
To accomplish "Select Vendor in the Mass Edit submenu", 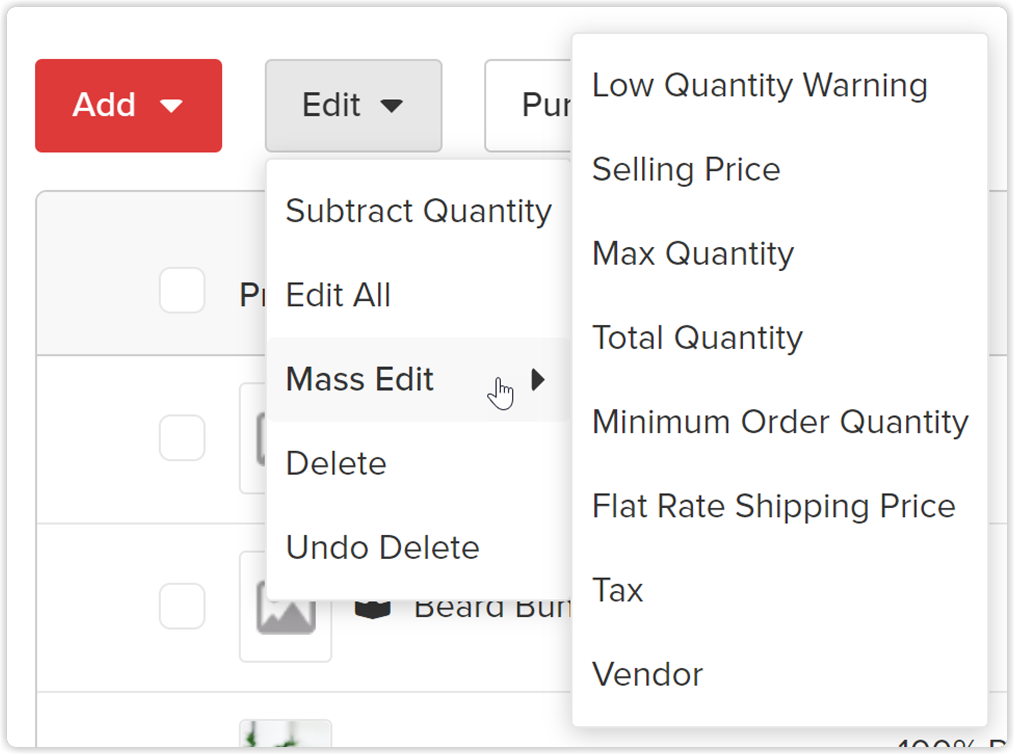I will click(x=779, y=674).
